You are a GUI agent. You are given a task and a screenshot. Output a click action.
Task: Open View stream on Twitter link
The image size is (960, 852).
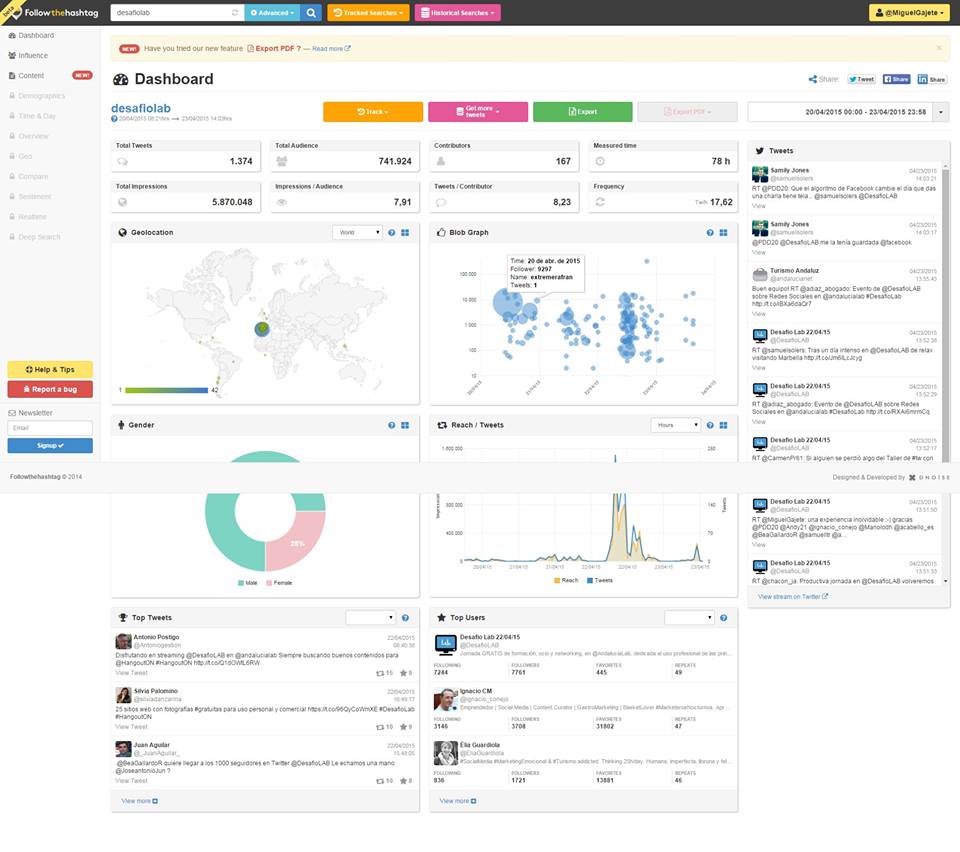(793, 596)
